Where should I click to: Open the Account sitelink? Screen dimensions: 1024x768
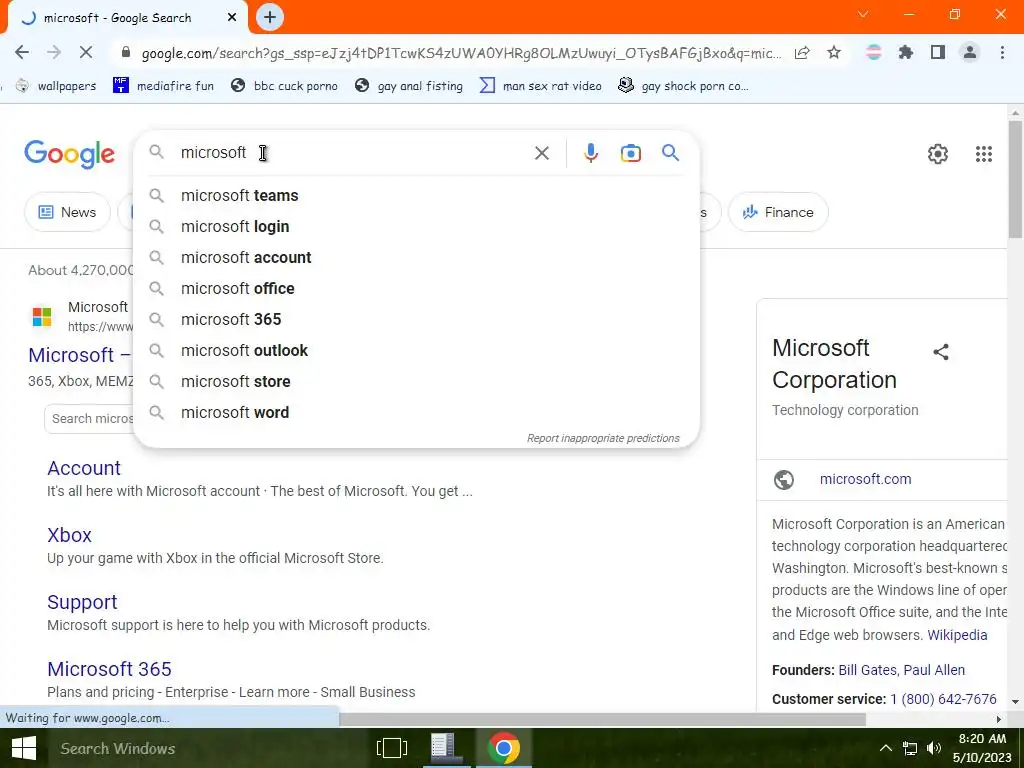84,468
